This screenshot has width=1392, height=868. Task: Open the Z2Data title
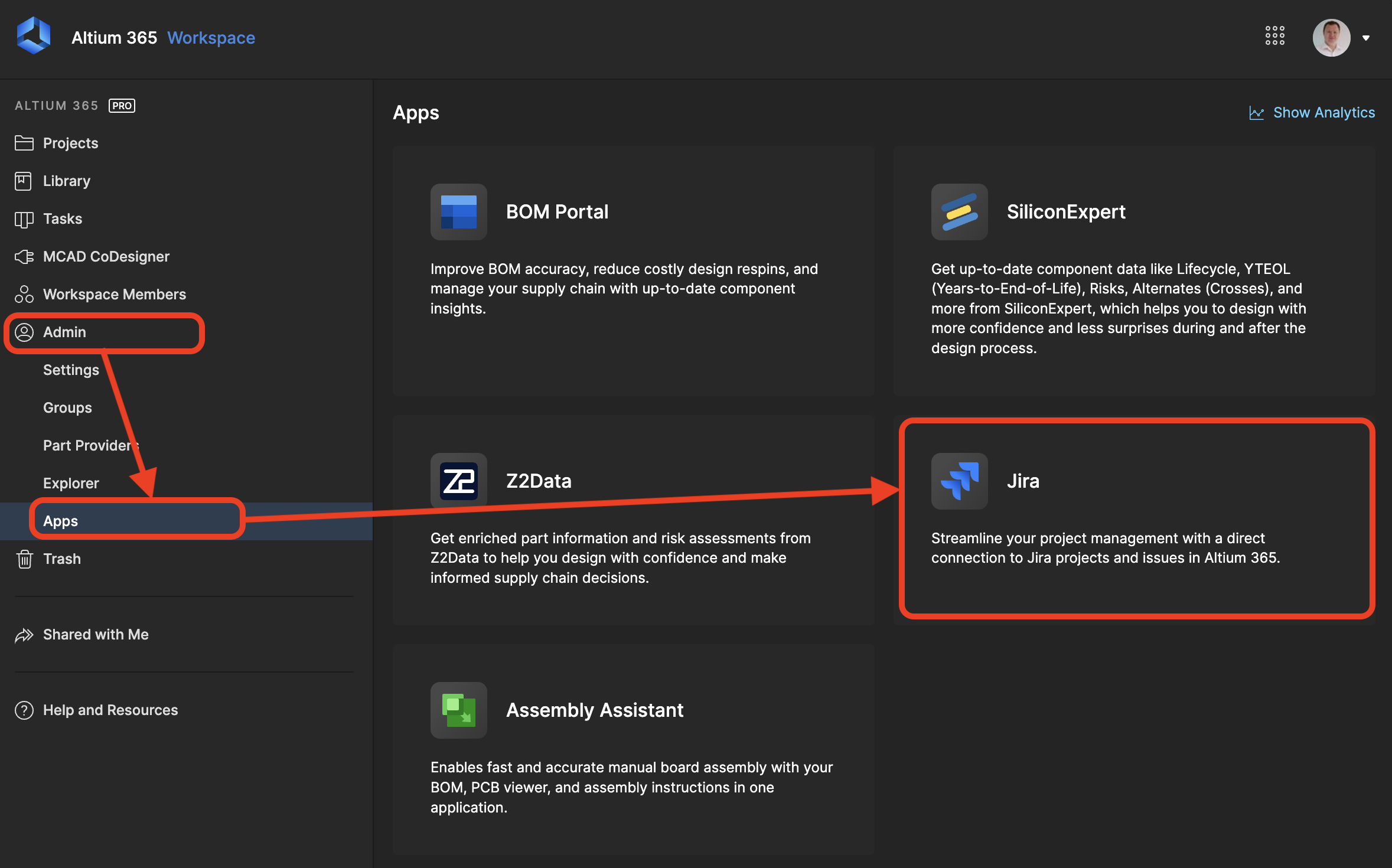(539, 481)
